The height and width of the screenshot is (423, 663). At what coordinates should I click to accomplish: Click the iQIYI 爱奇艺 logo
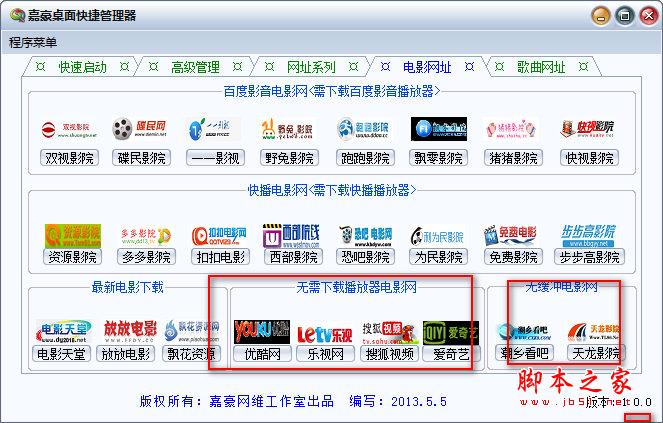(x=451, y=332)
